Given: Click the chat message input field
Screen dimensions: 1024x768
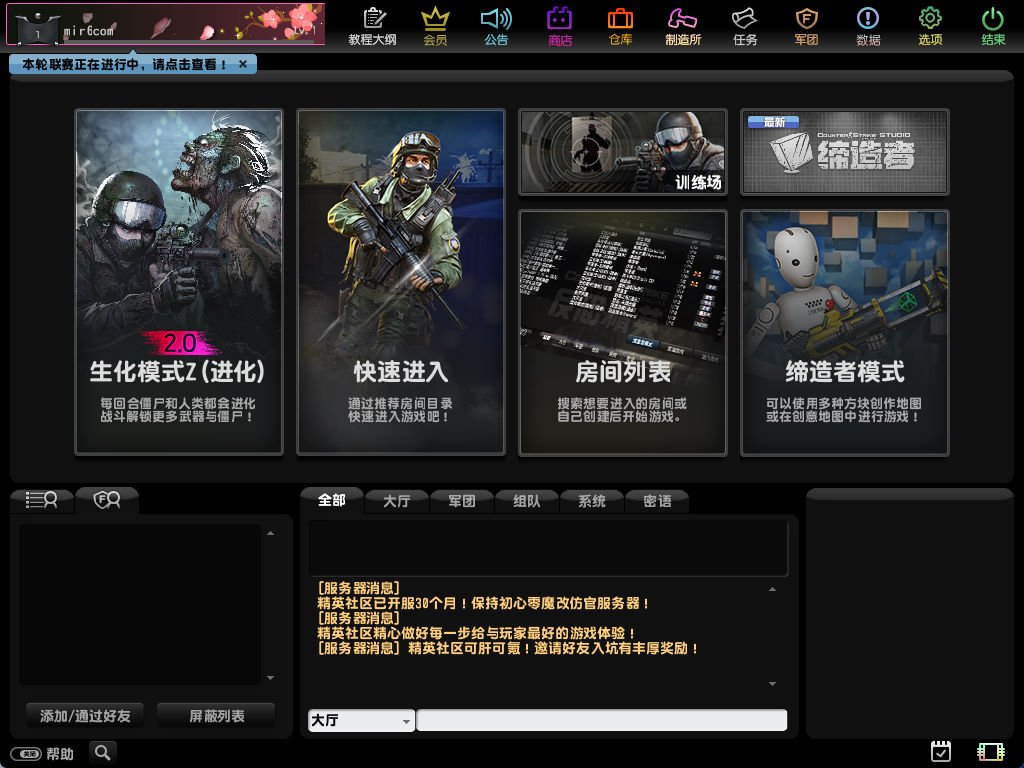Looking at the screenshot, I should (x=601, y=720).
